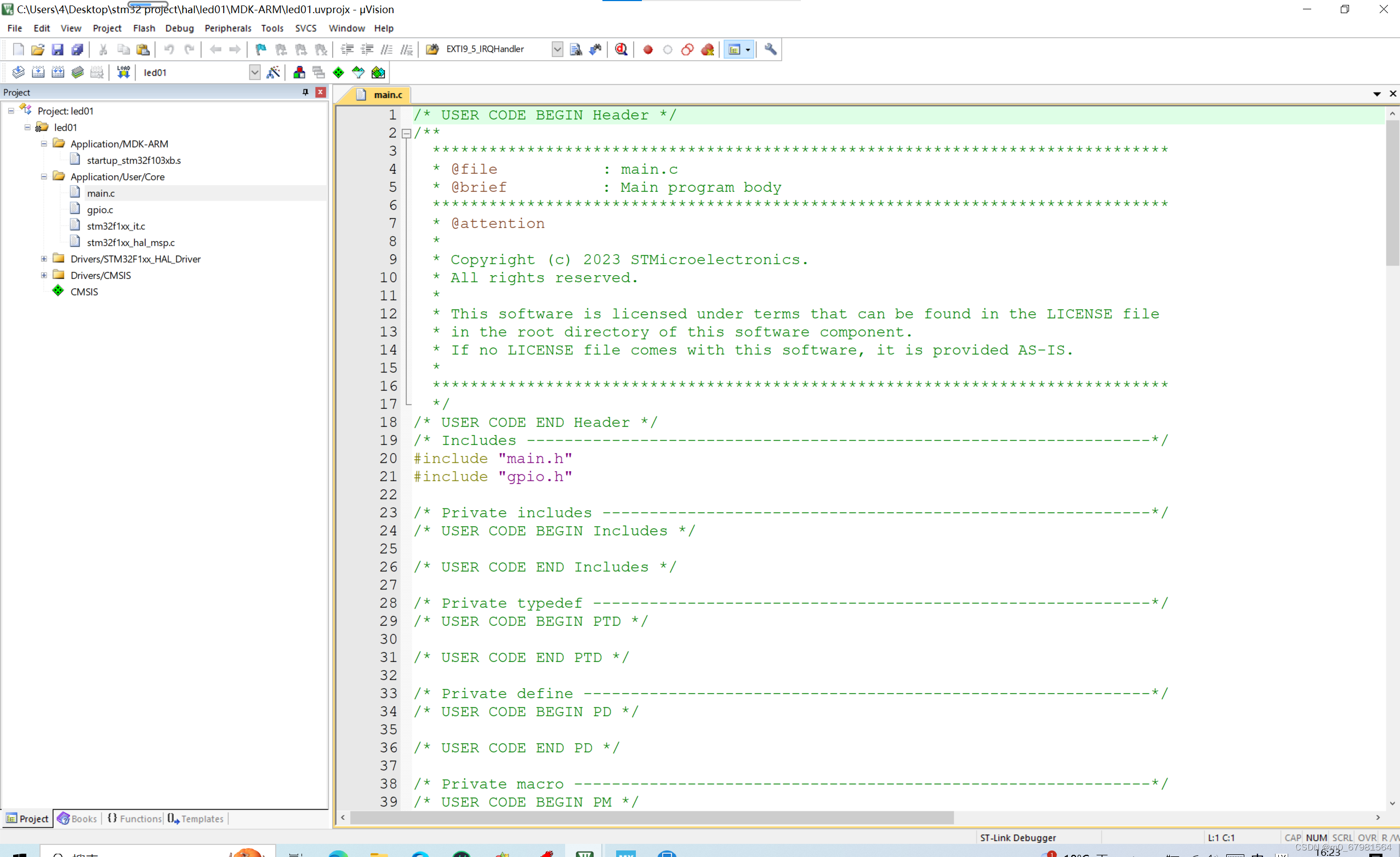Collapse Project: led01 tree root
1400x857 pixels.
12,111
